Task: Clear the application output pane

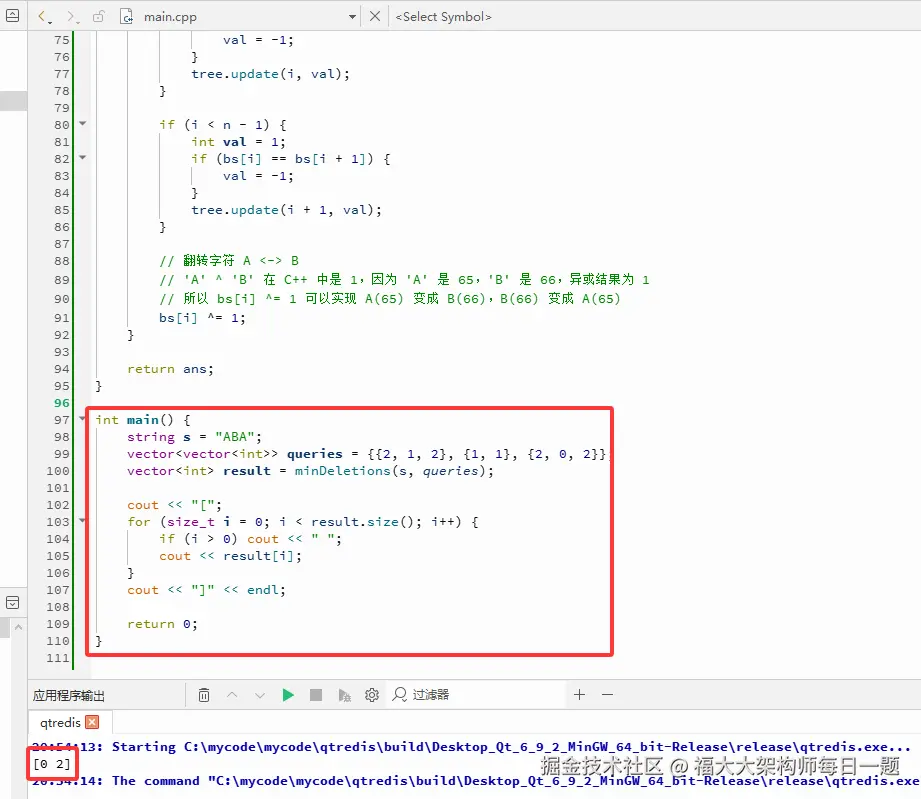Action: pos(204,695)
